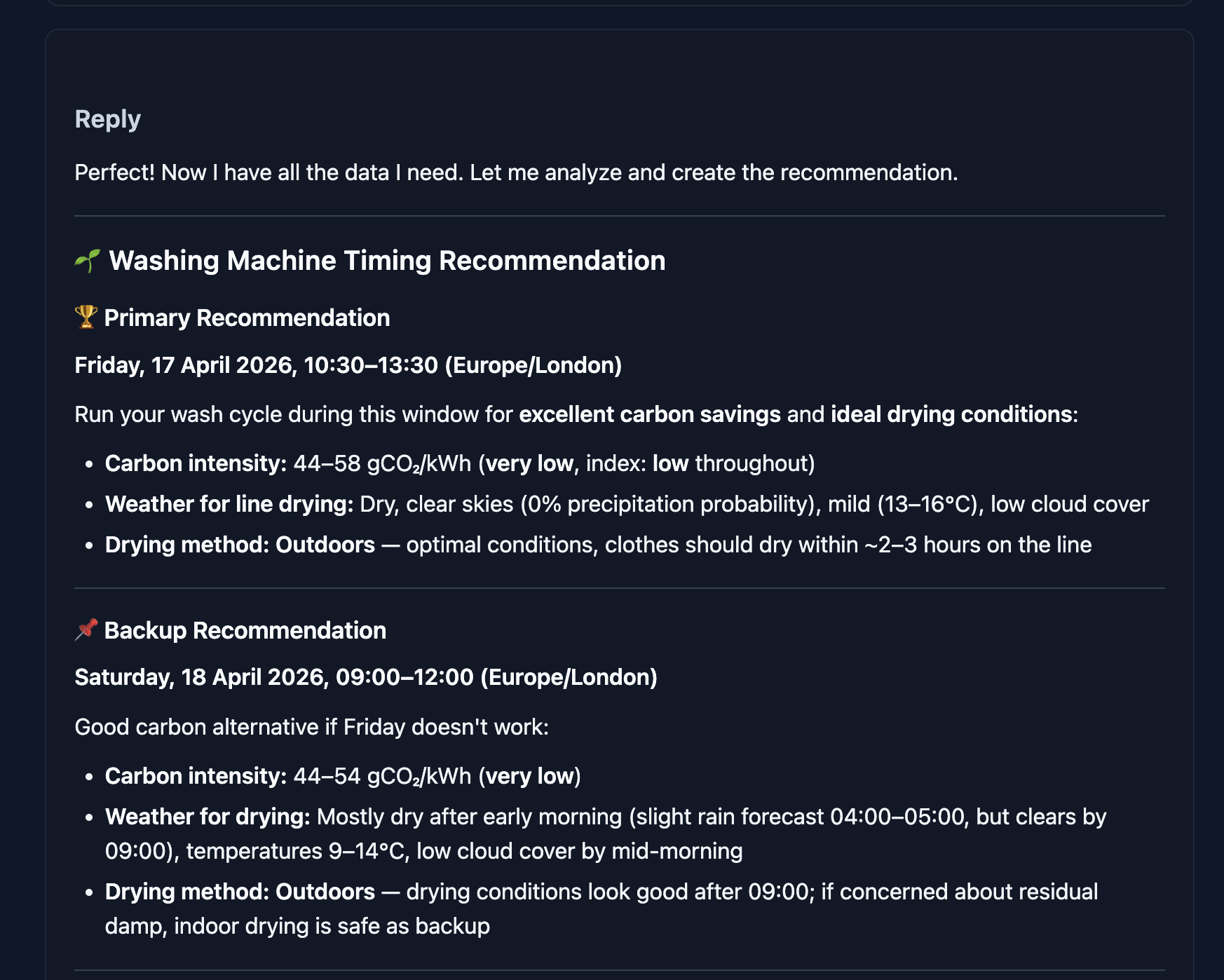This screenshot has height=980, width=1224.
Task: Click the "Good carbon alternative if Friday" line
Action: (311, 728)
